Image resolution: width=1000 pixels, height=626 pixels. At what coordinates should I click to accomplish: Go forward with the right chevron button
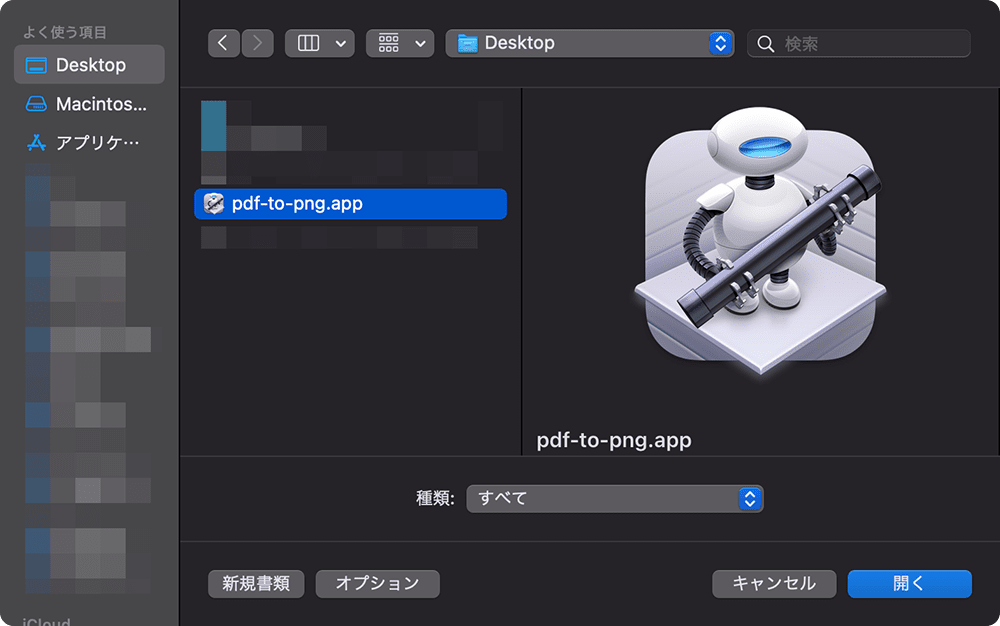tap(258, 43)
